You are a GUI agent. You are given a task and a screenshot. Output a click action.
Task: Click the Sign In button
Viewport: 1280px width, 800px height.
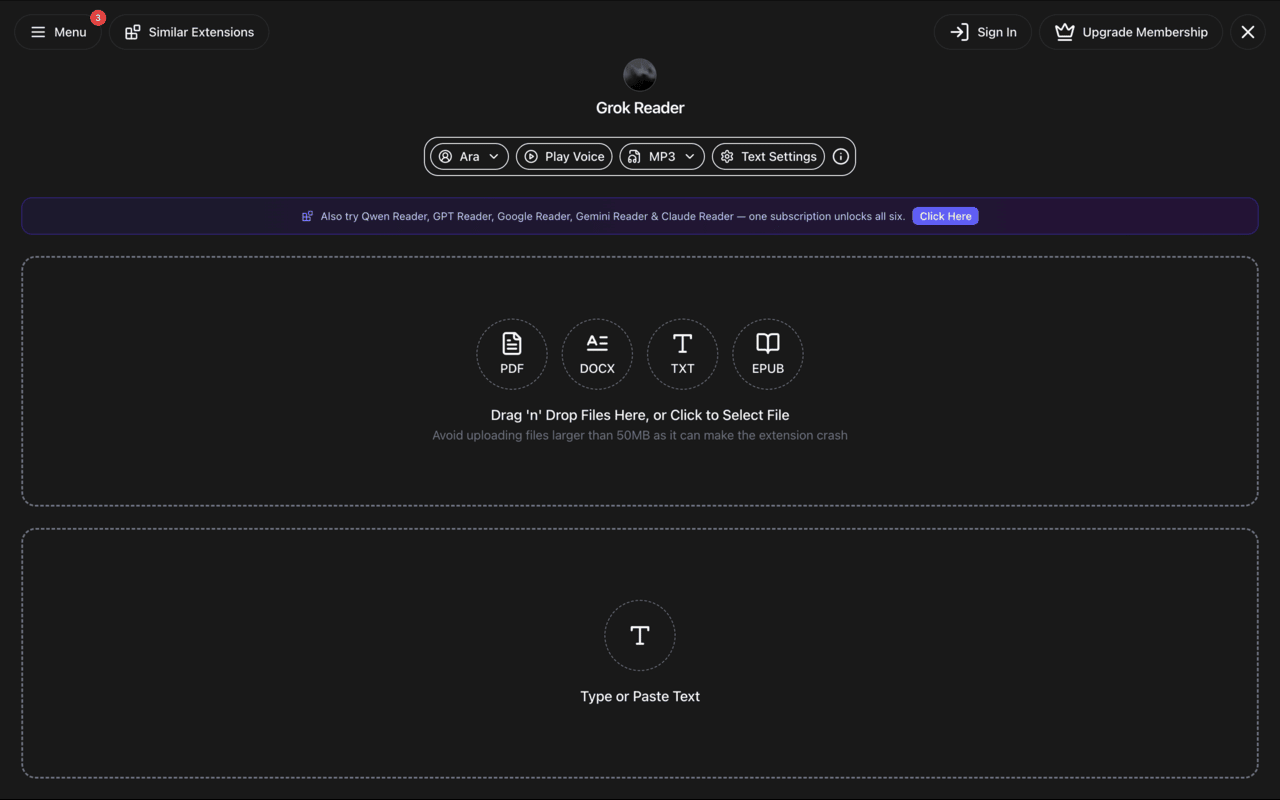(983, 32)
